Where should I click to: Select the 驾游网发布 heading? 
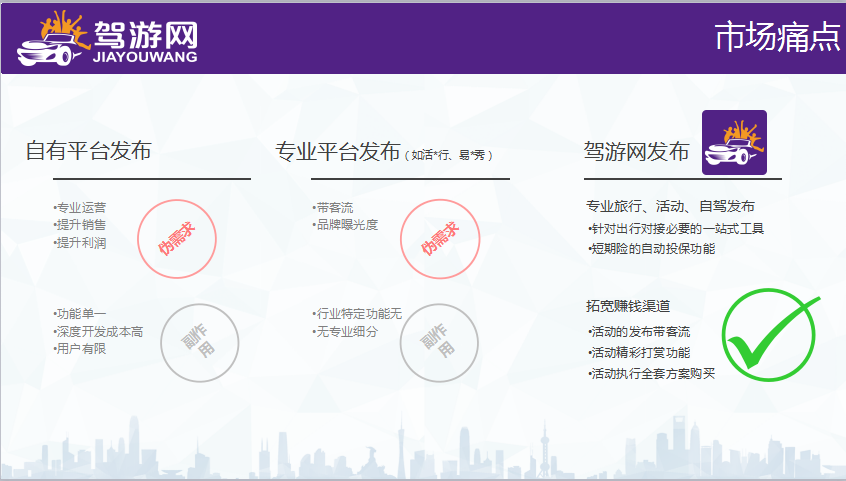point(637,151)
